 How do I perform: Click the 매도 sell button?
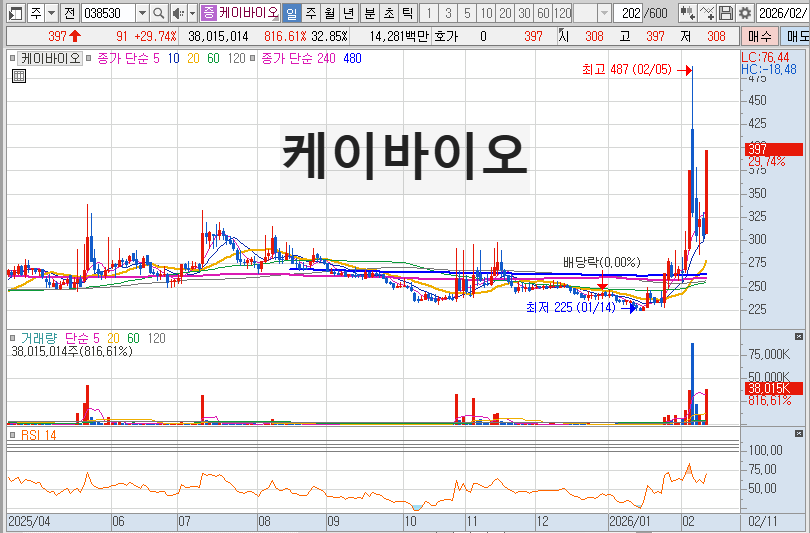pyautogui.click(x=795, y=36)
